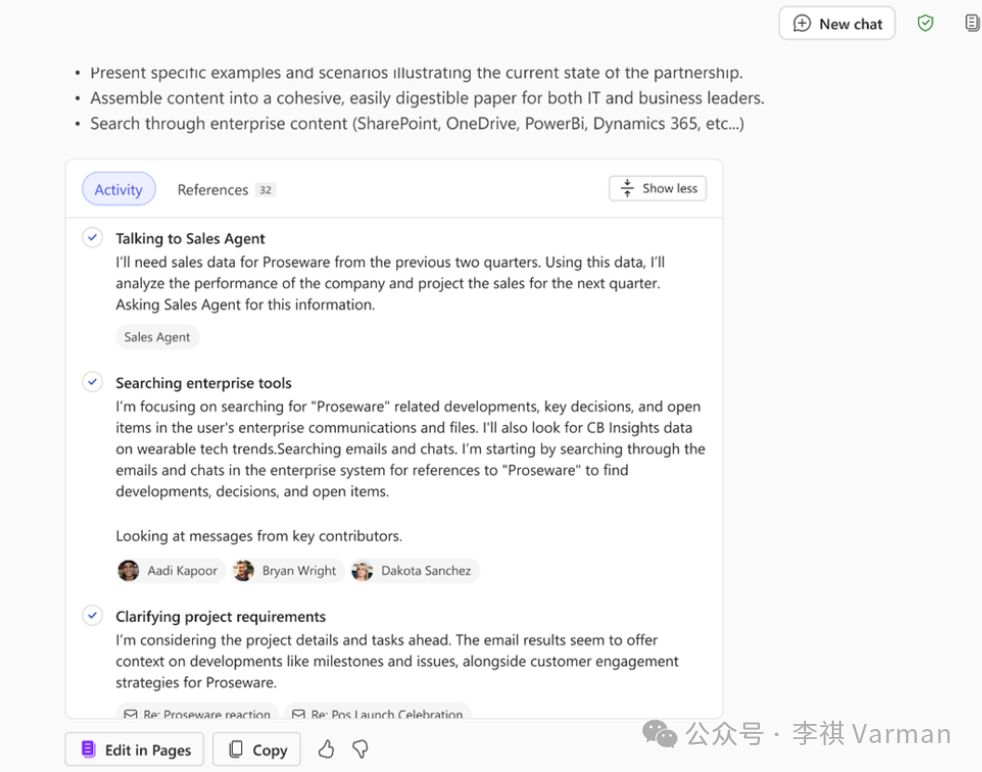Open the notebook icon at top right
The width and height of the screenshot is (982, 772).
pyautogui.click(x=971, y=23)
